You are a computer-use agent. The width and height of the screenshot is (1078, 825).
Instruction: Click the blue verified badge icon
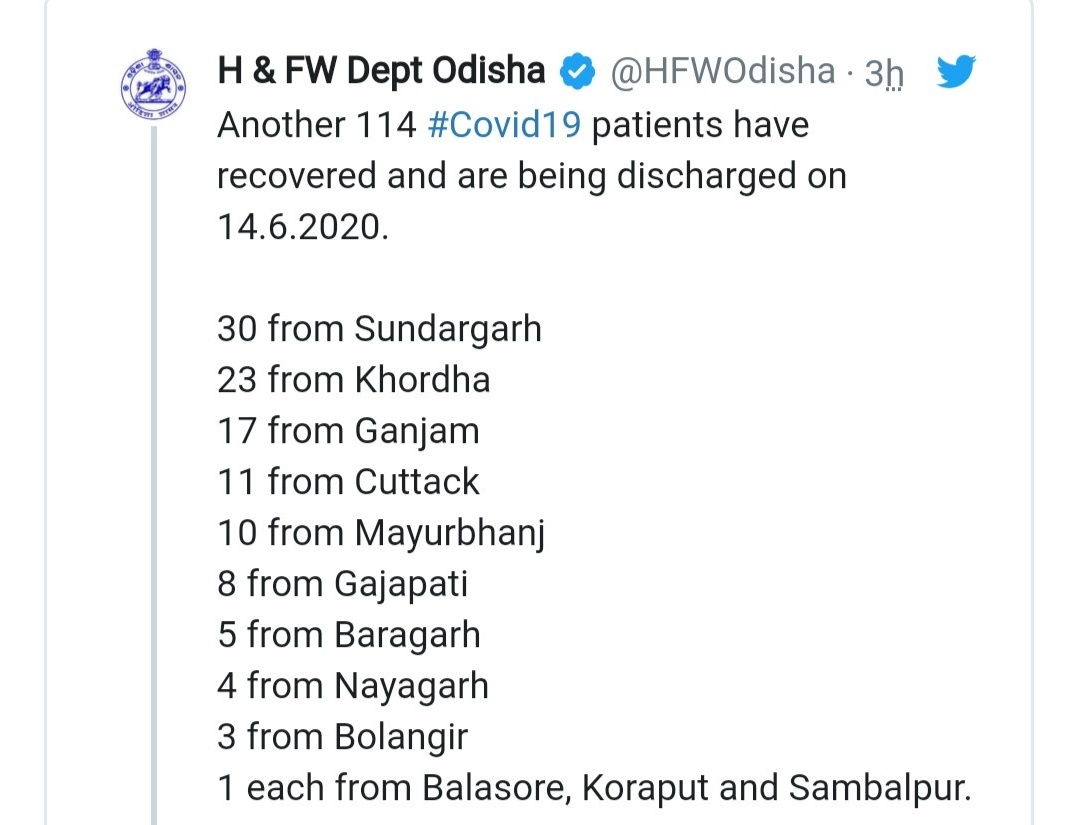[578, 72]
